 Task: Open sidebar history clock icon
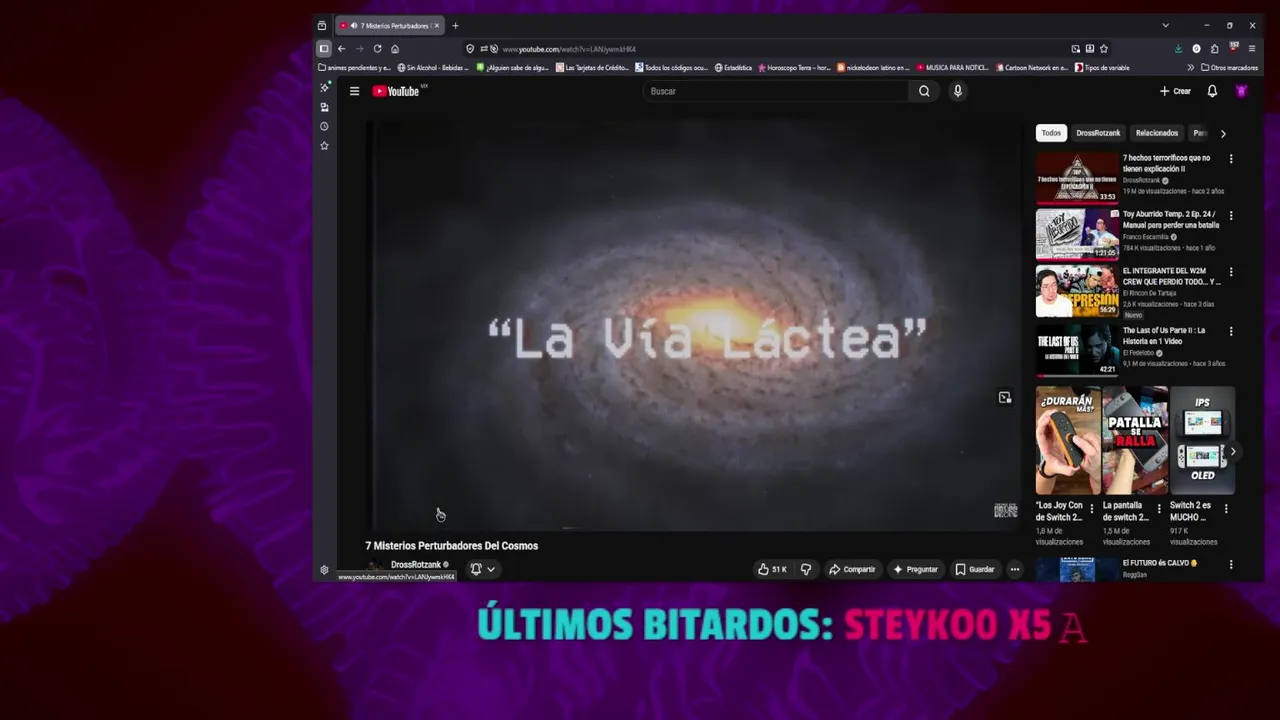click(x=324, y=127)
